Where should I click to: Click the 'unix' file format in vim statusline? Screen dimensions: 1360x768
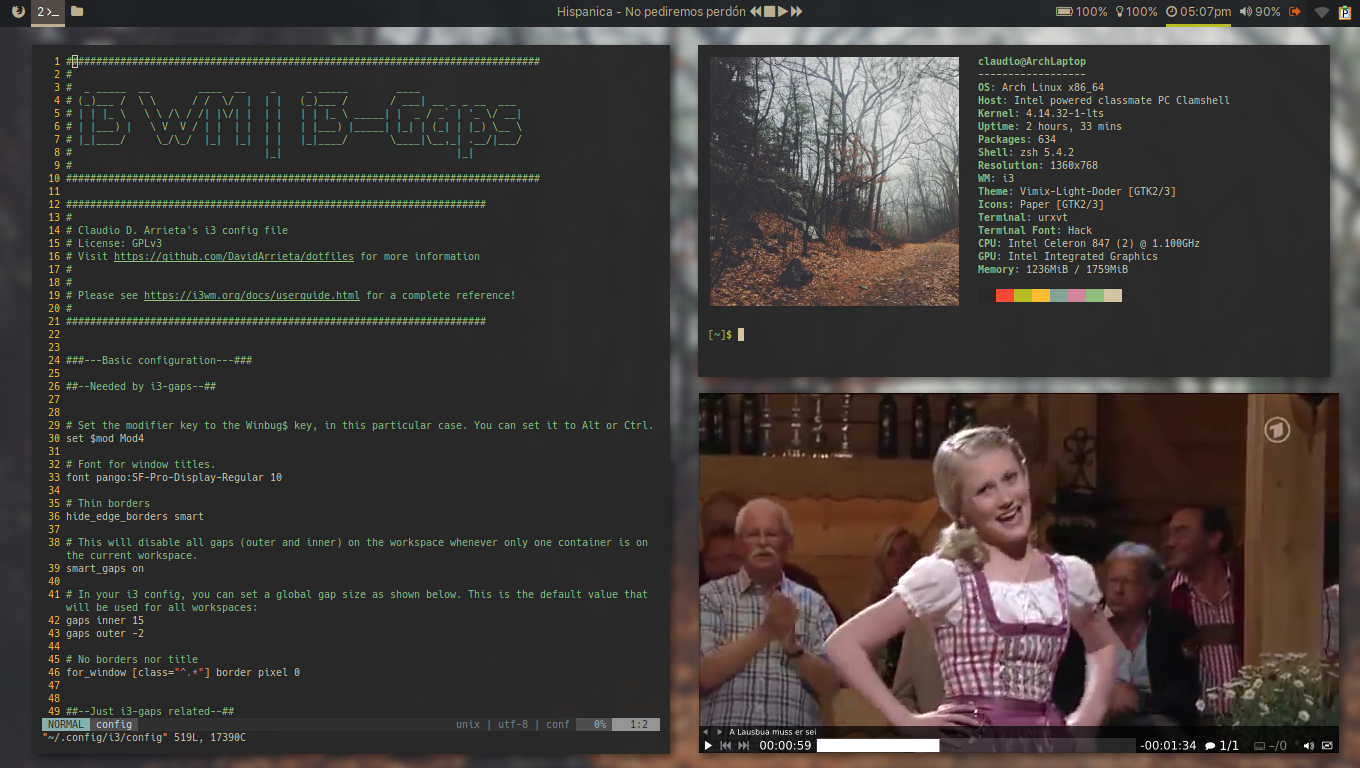click(468, 724)
